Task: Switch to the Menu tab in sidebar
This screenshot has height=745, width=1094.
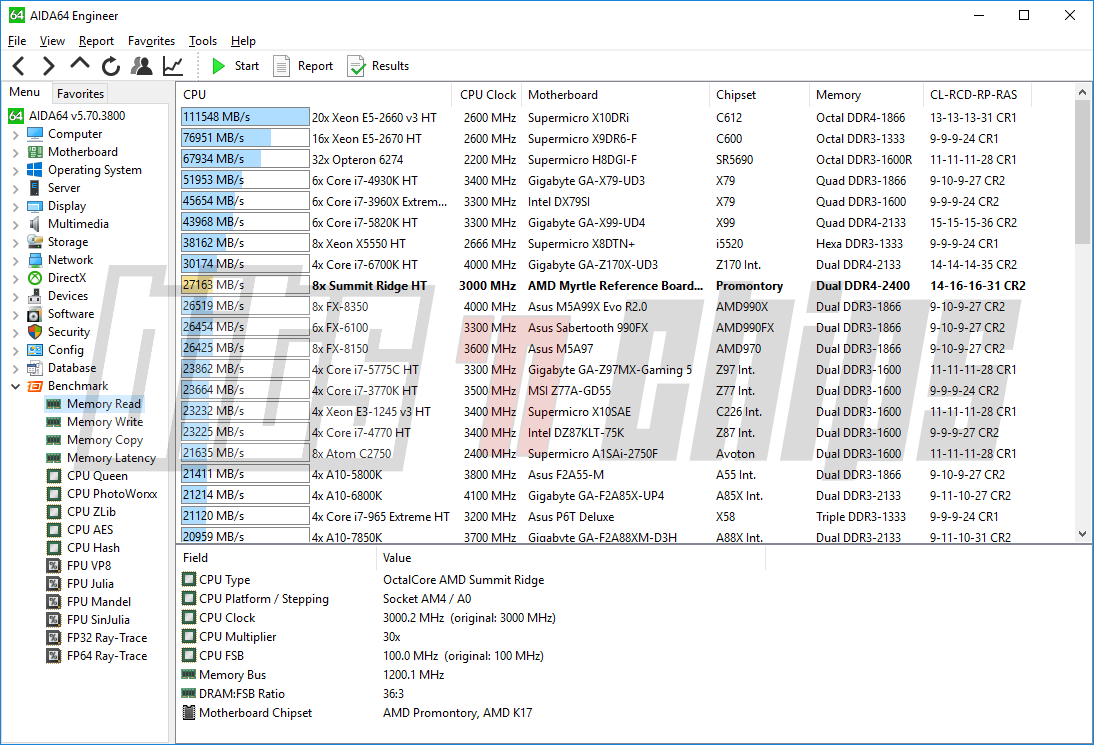Action: click(25, 92)
